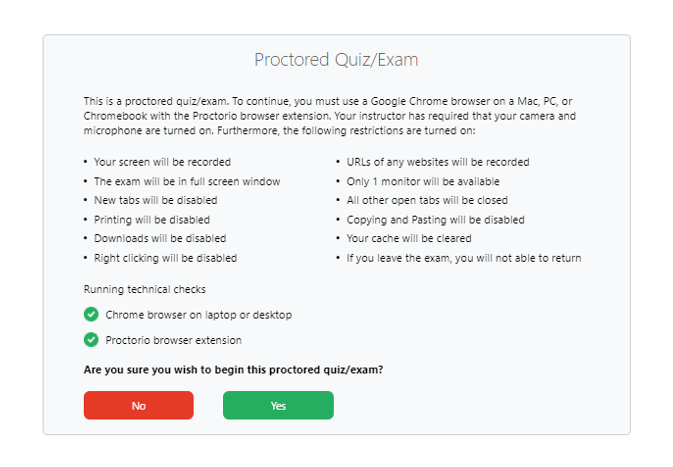The height and width of the screenshot is (467, 673).
Task: Click the green check icon beside Proctorio extension
Action: [x=92, y=340]
